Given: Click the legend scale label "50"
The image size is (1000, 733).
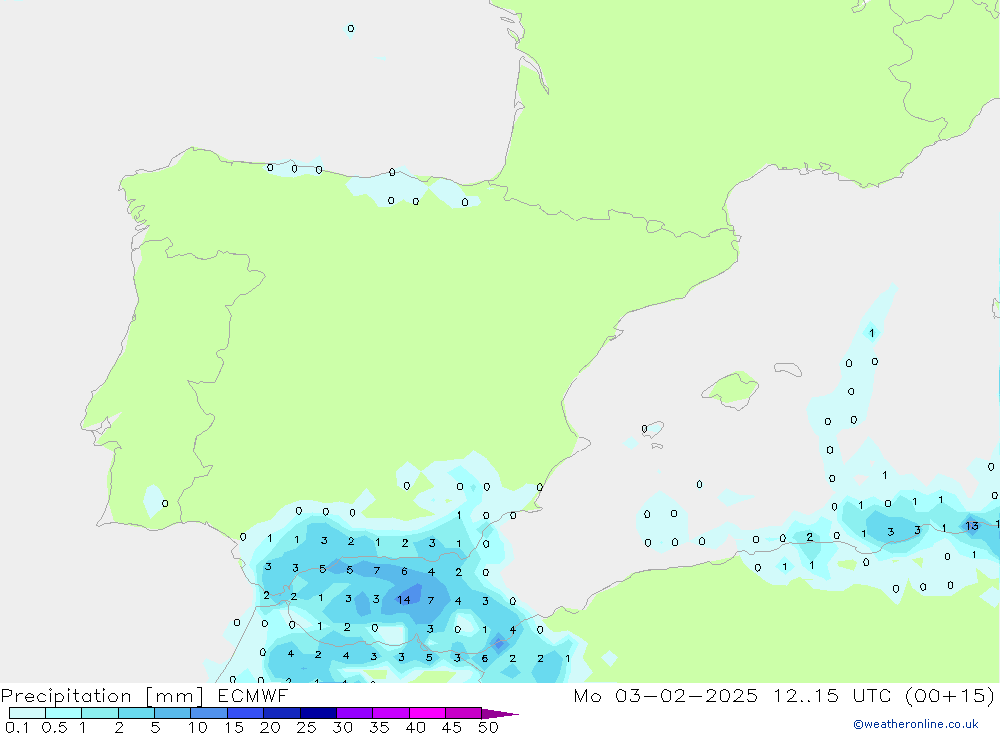Looking at the screenshot, I should pyautogui.click(x=488, y=727).
